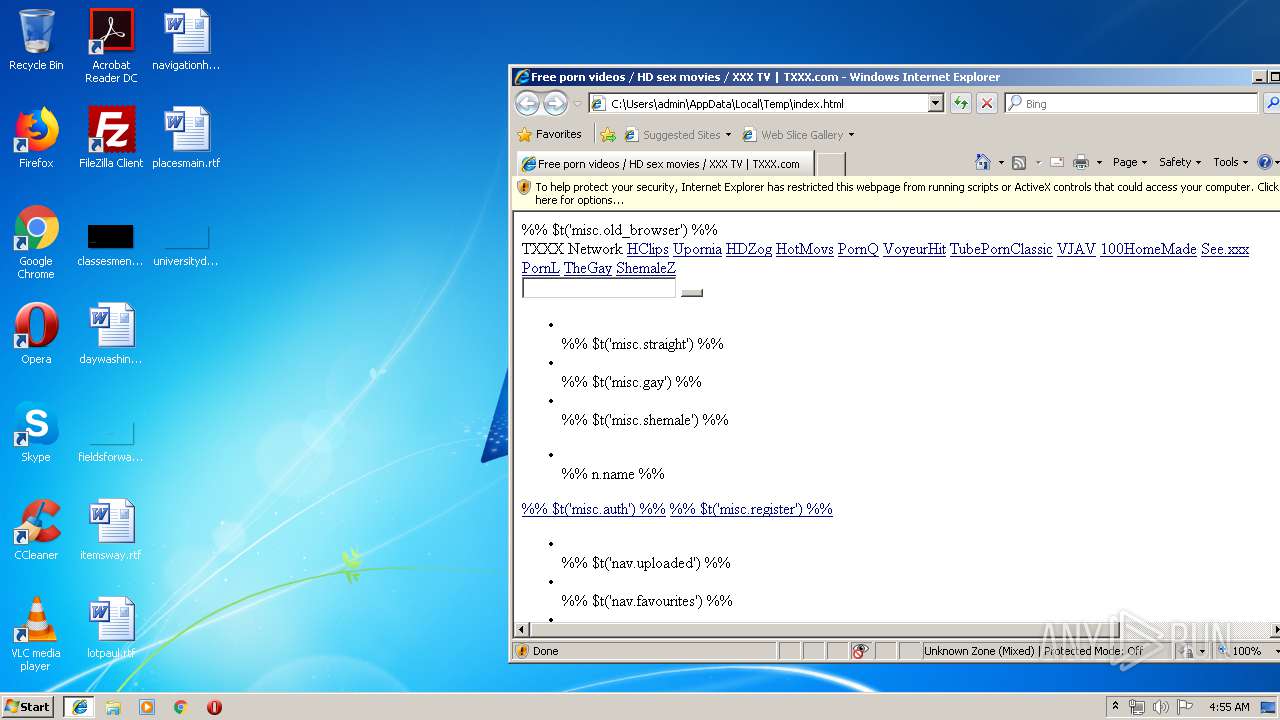Image resolution: width=1280 pixels, height=720 pixels.
Task: Show hidden icons in system tray
Action: [1115, 706]
